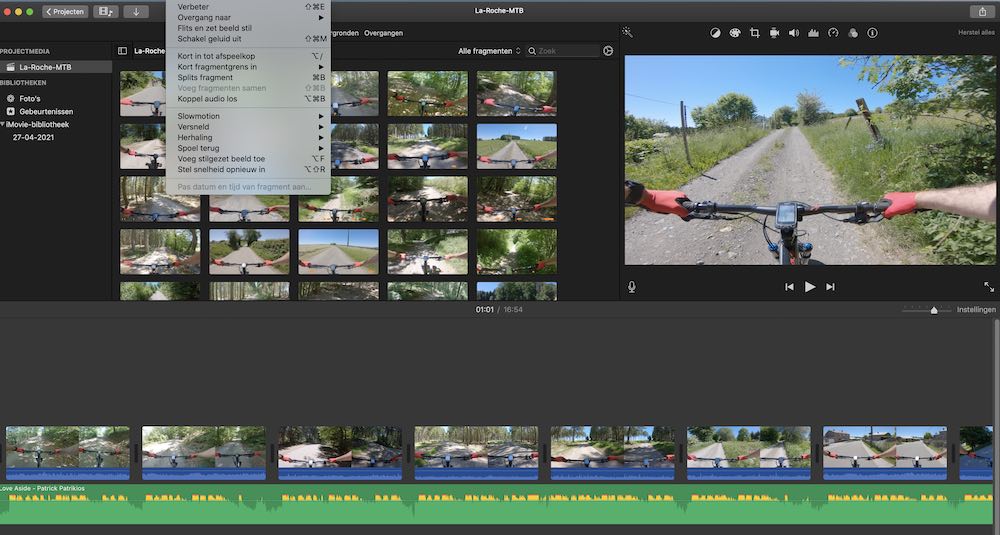Click 'Herstel alles' to reset adjustments
The width and height of the screenshot is (1000, 535).
tap(976, 33)
